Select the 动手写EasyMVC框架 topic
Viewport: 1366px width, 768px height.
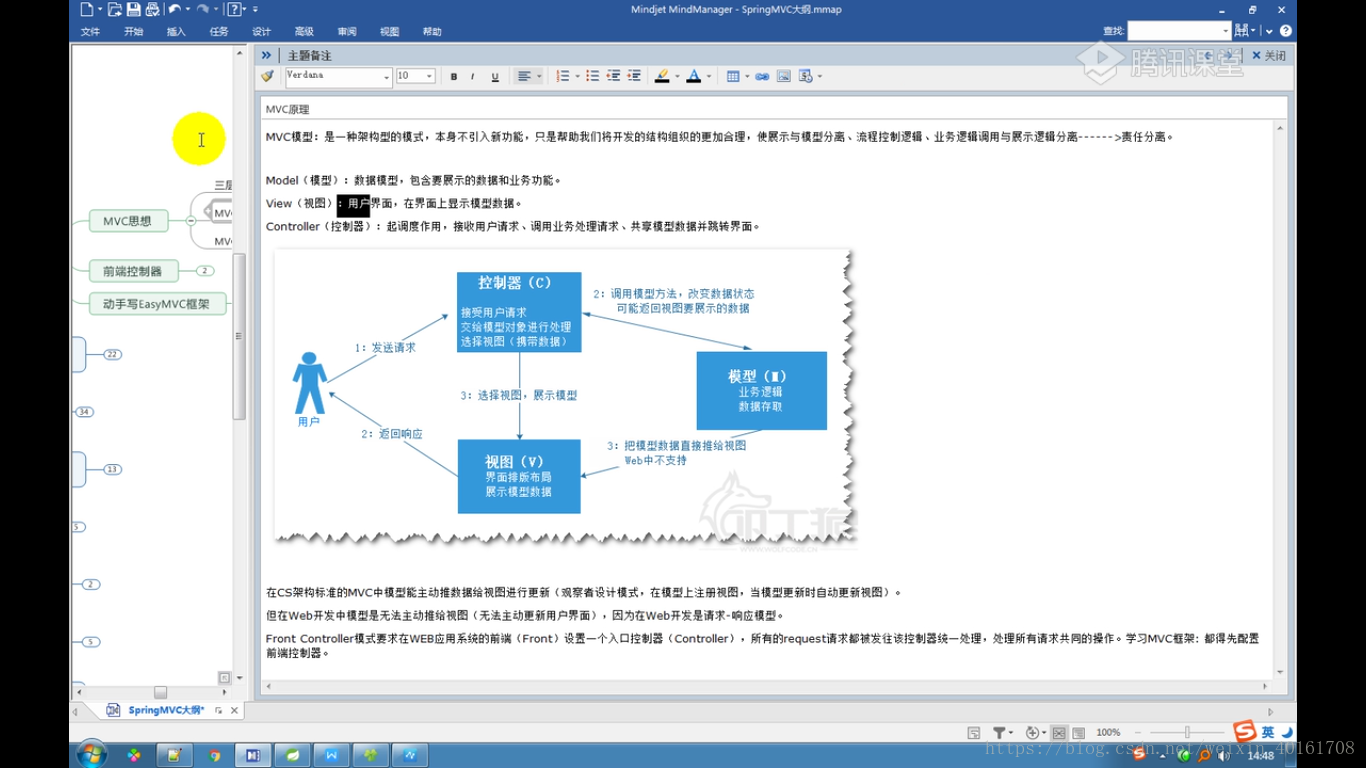pos(157,304)
